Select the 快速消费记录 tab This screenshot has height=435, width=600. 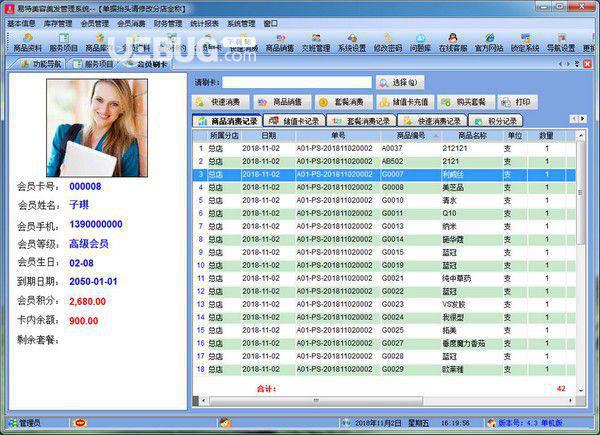(432, 121)
